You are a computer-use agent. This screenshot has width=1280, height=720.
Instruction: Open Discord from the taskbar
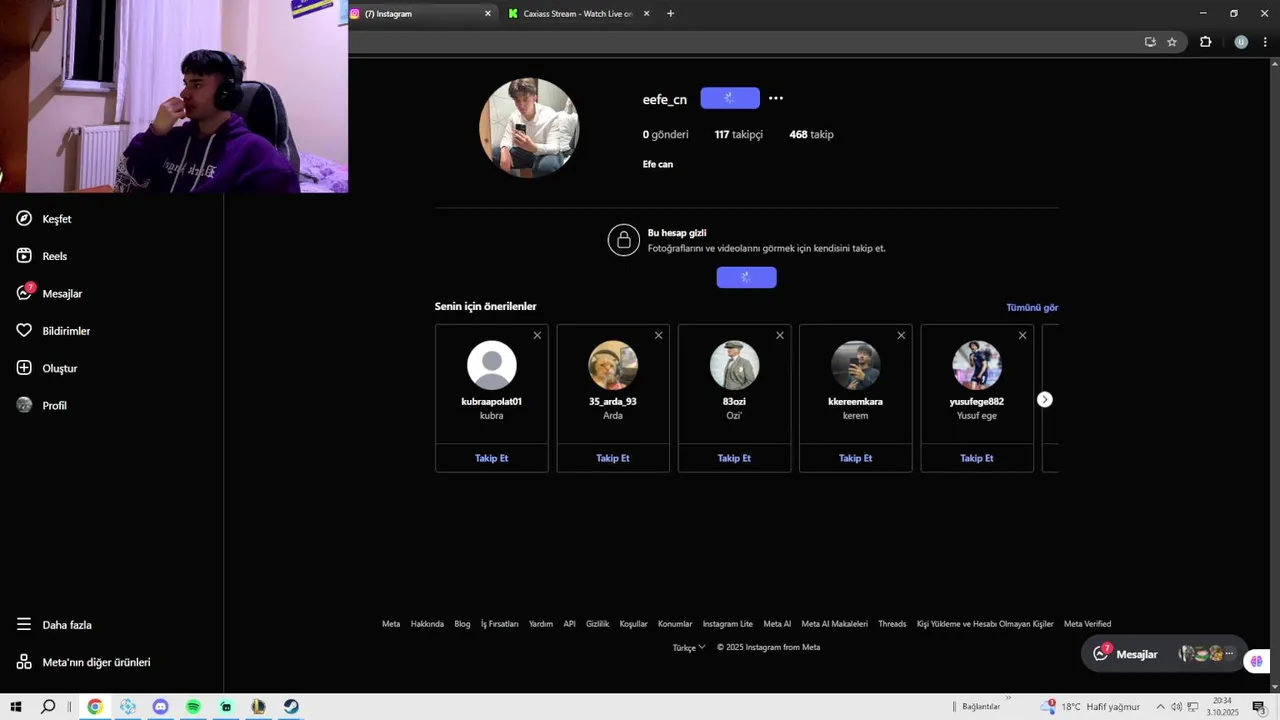point(161,707)
